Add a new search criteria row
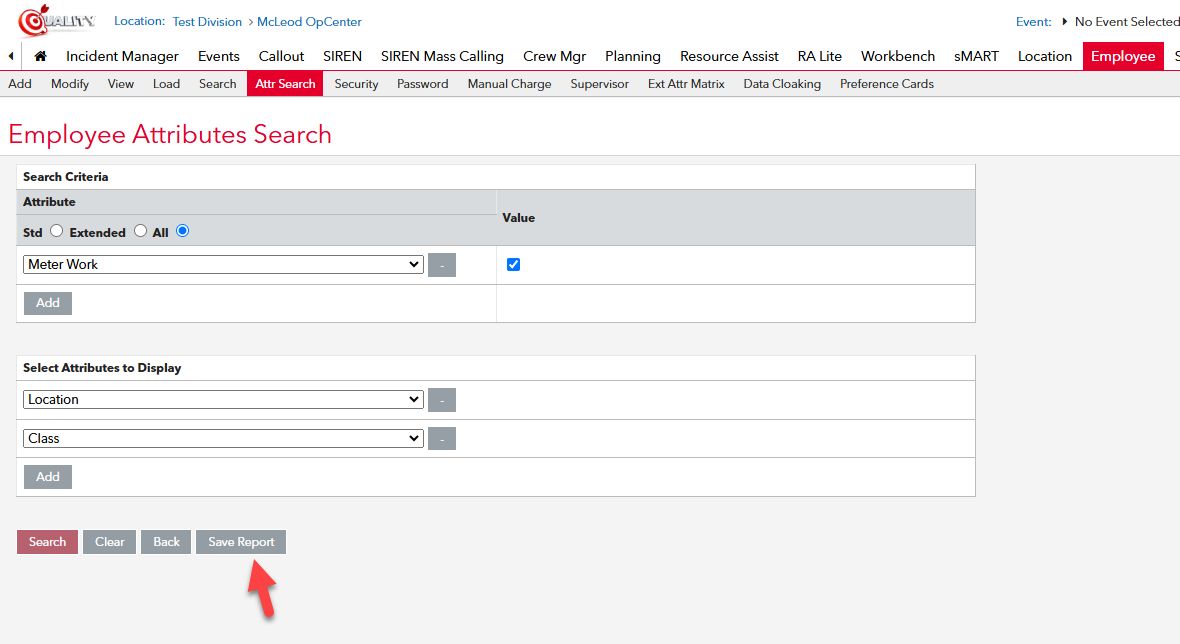Screen dimensions: 1180x644 coord(48,303)
